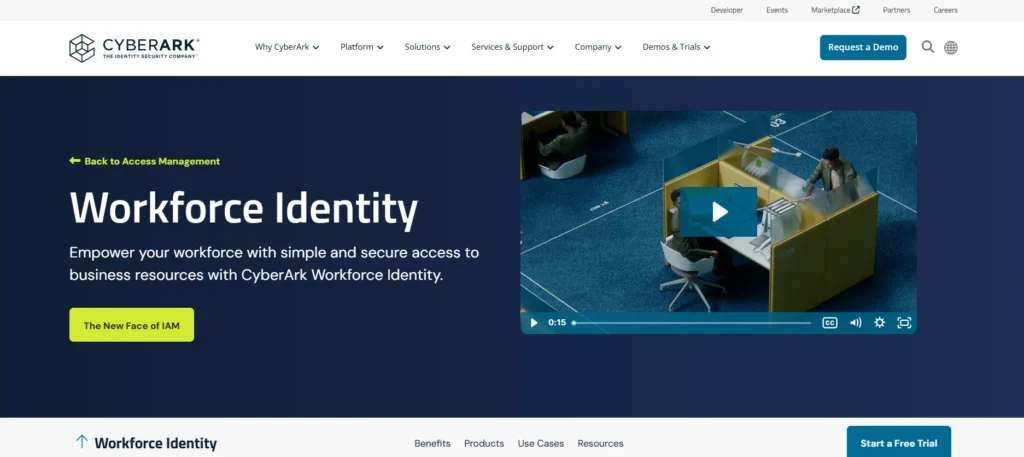Click the Start a Free Trial button

click(x=899, y=443)
